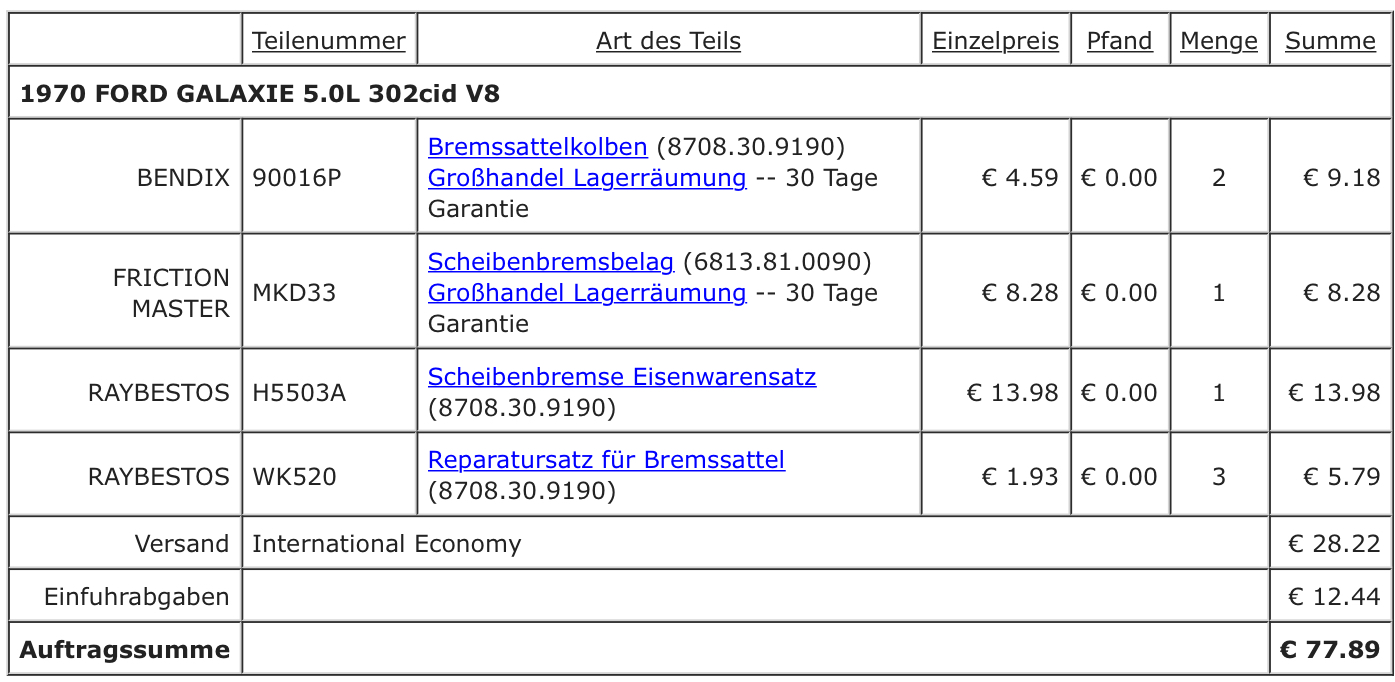1395x682 pixels.
Task: Open the Reparatursatz für Bremssattel link
Action: click(606, 460)
